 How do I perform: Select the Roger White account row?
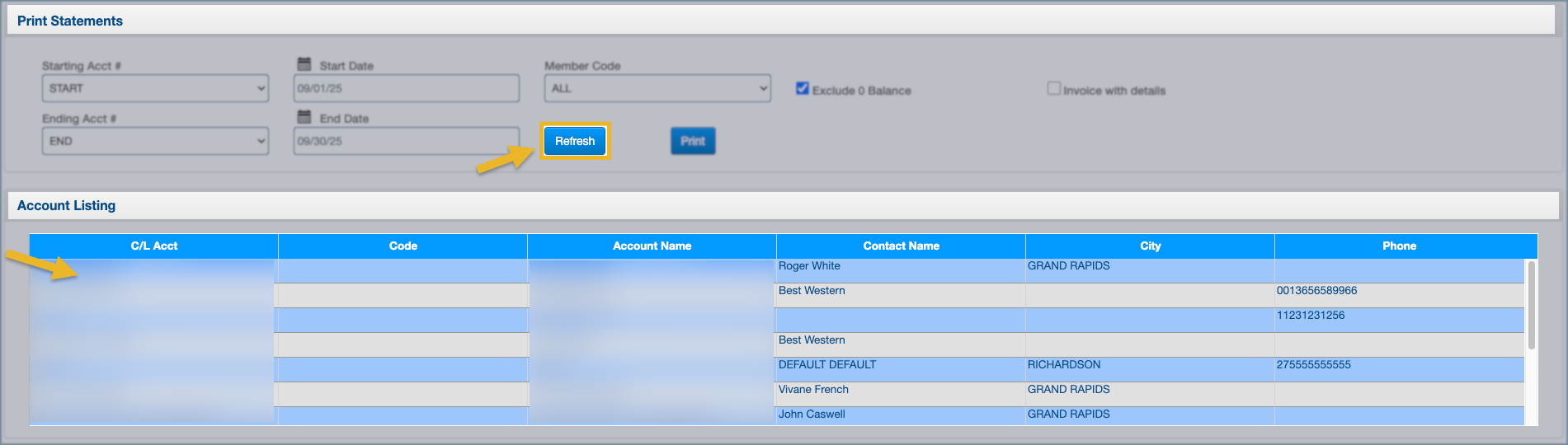[x=809, y=266]
